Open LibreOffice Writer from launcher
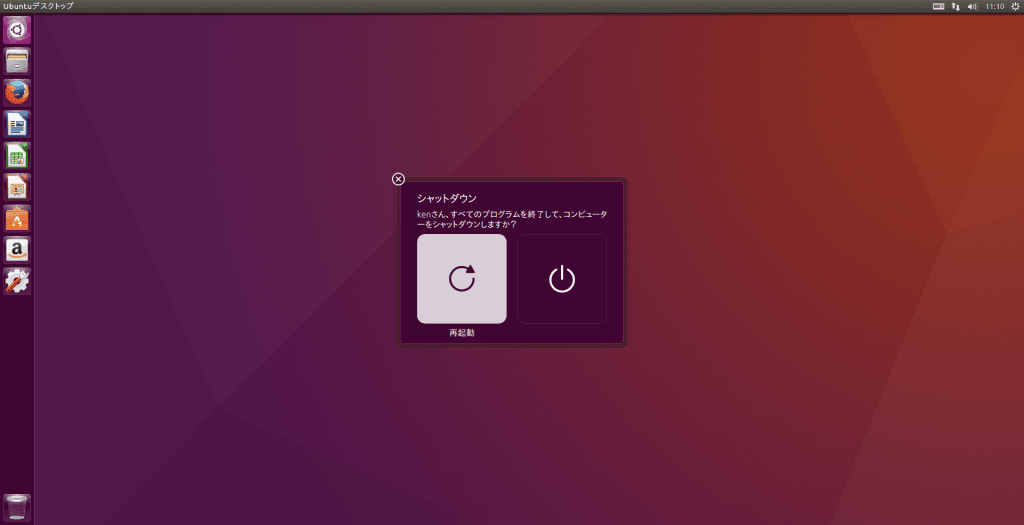This screenshot has height=525, width=1024. tap(17, 124)
